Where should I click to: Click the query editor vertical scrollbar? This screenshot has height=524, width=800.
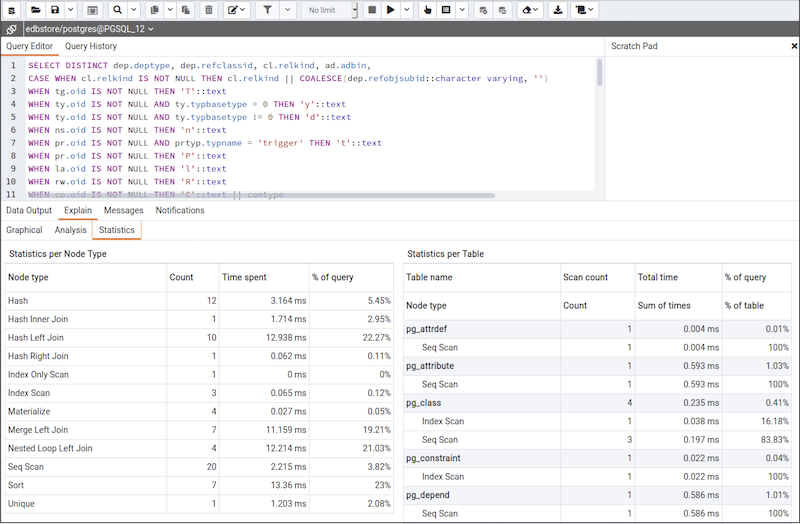tap(599, 73)
